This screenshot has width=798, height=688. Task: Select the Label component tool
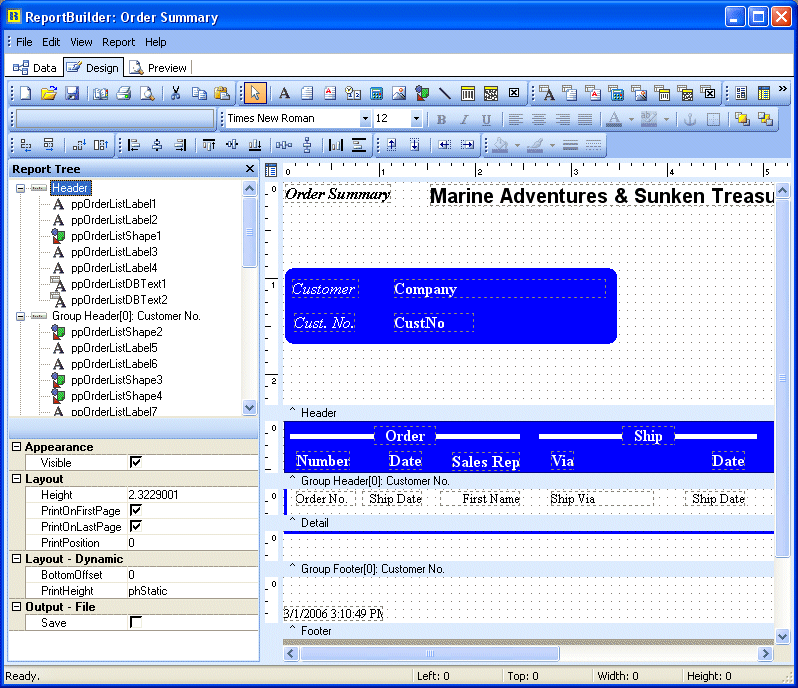[284, 93]
